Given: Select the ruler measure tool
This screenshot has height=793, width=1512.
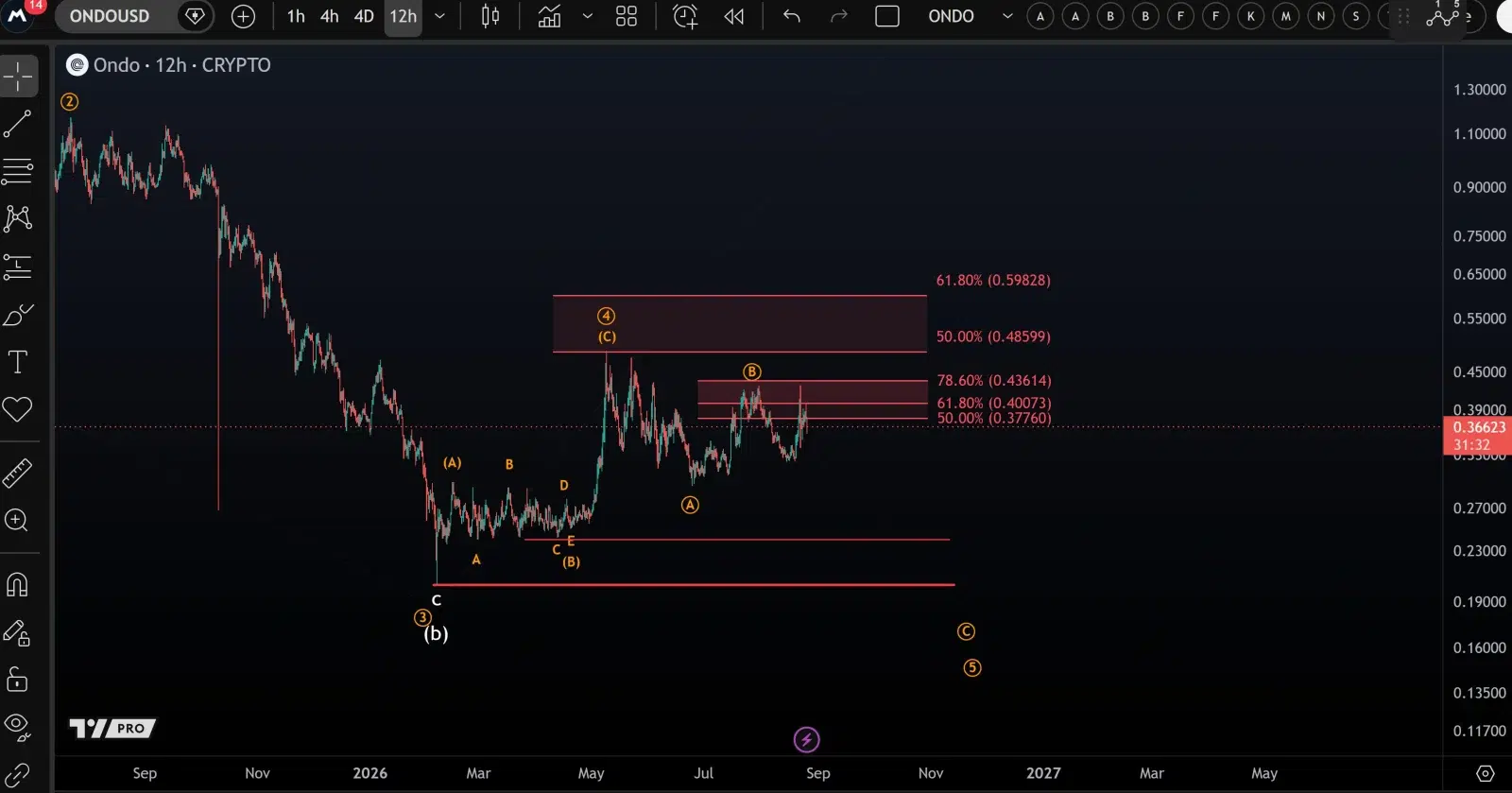Looking at the screenshot, I should tap(18, 473).
